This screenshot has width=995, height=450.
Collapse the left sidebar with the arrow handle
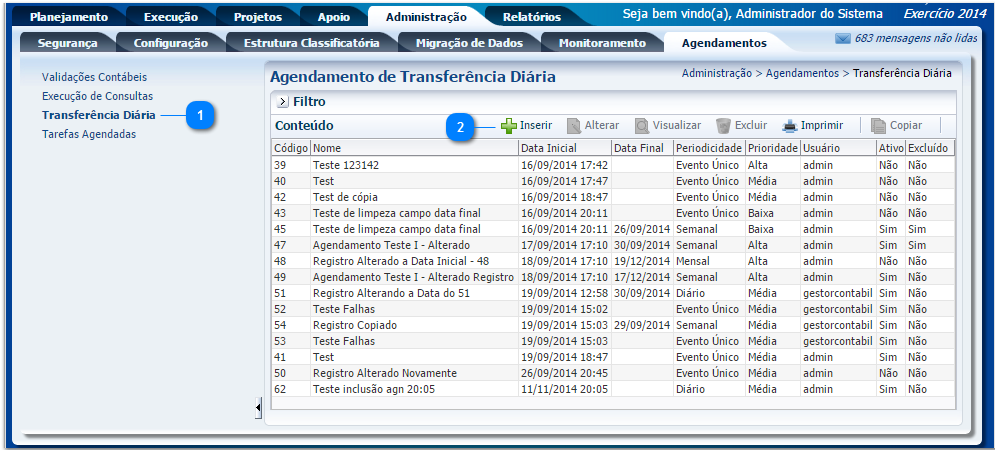[258, 407]
